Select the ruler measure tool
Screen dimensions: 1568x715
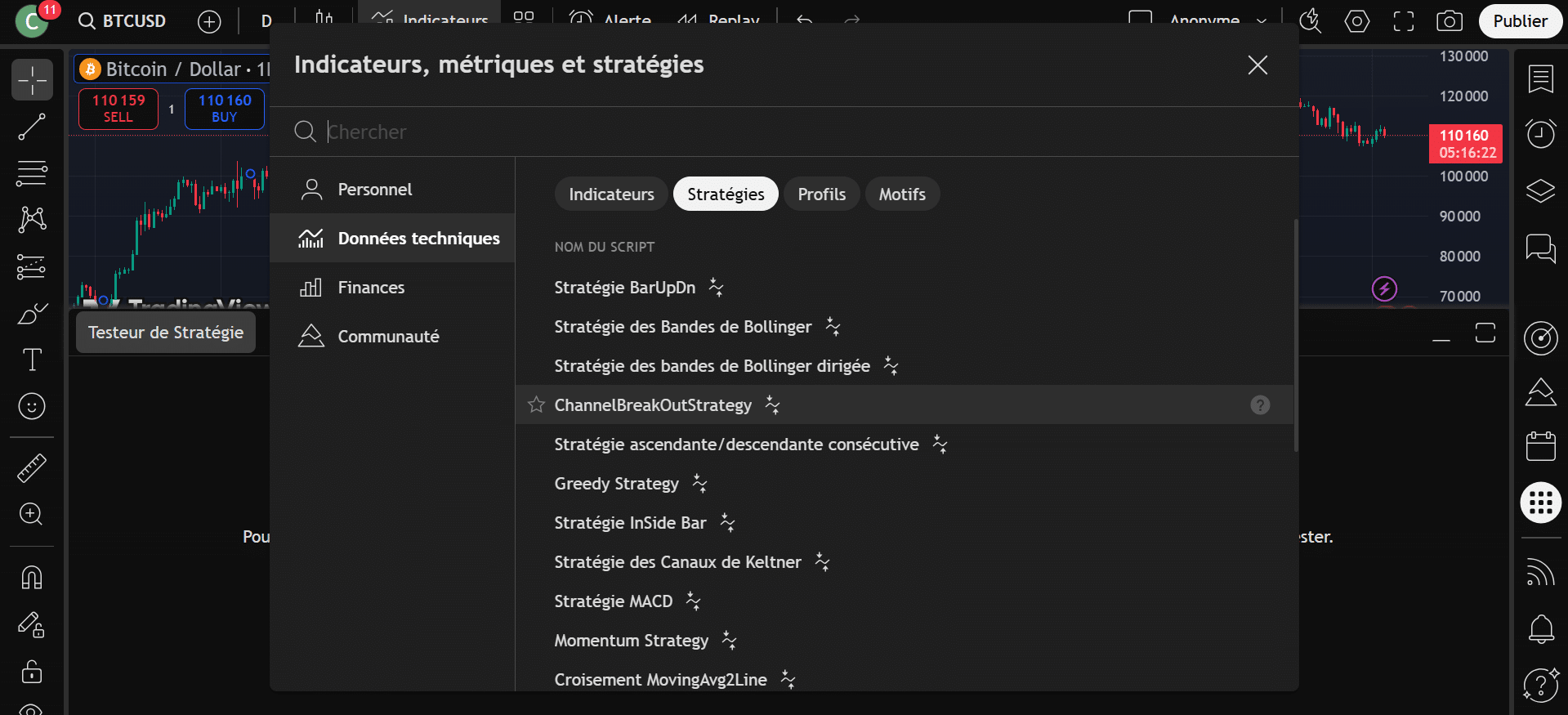pyautogui.click(x=32, y=468)
